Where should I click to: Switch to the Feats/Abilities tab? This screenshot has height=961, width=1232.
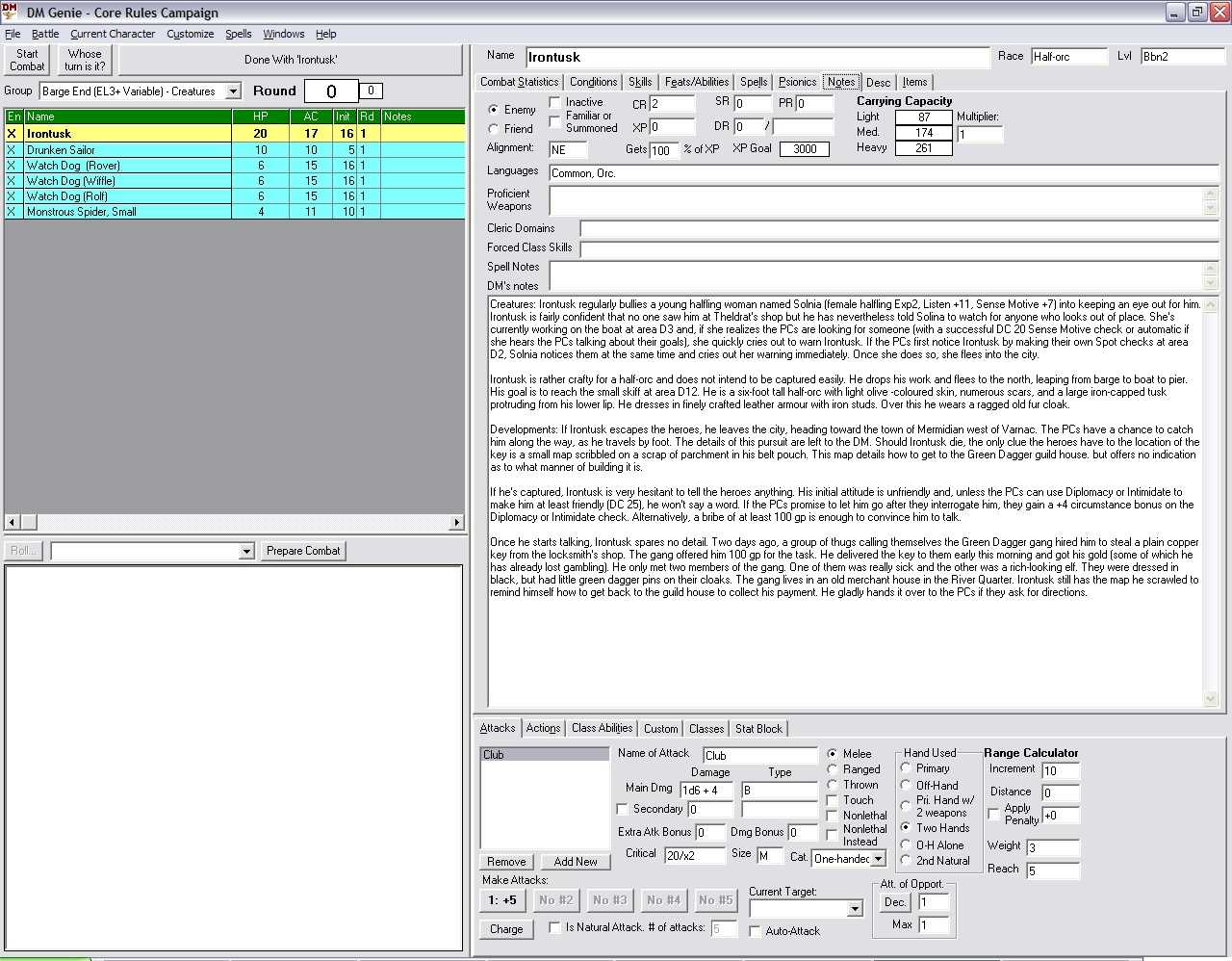(697, 82)
